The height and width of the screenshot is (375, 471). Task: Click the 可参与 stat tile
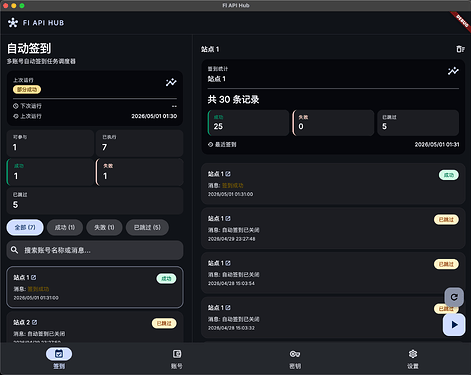click(x=50, y=143)
